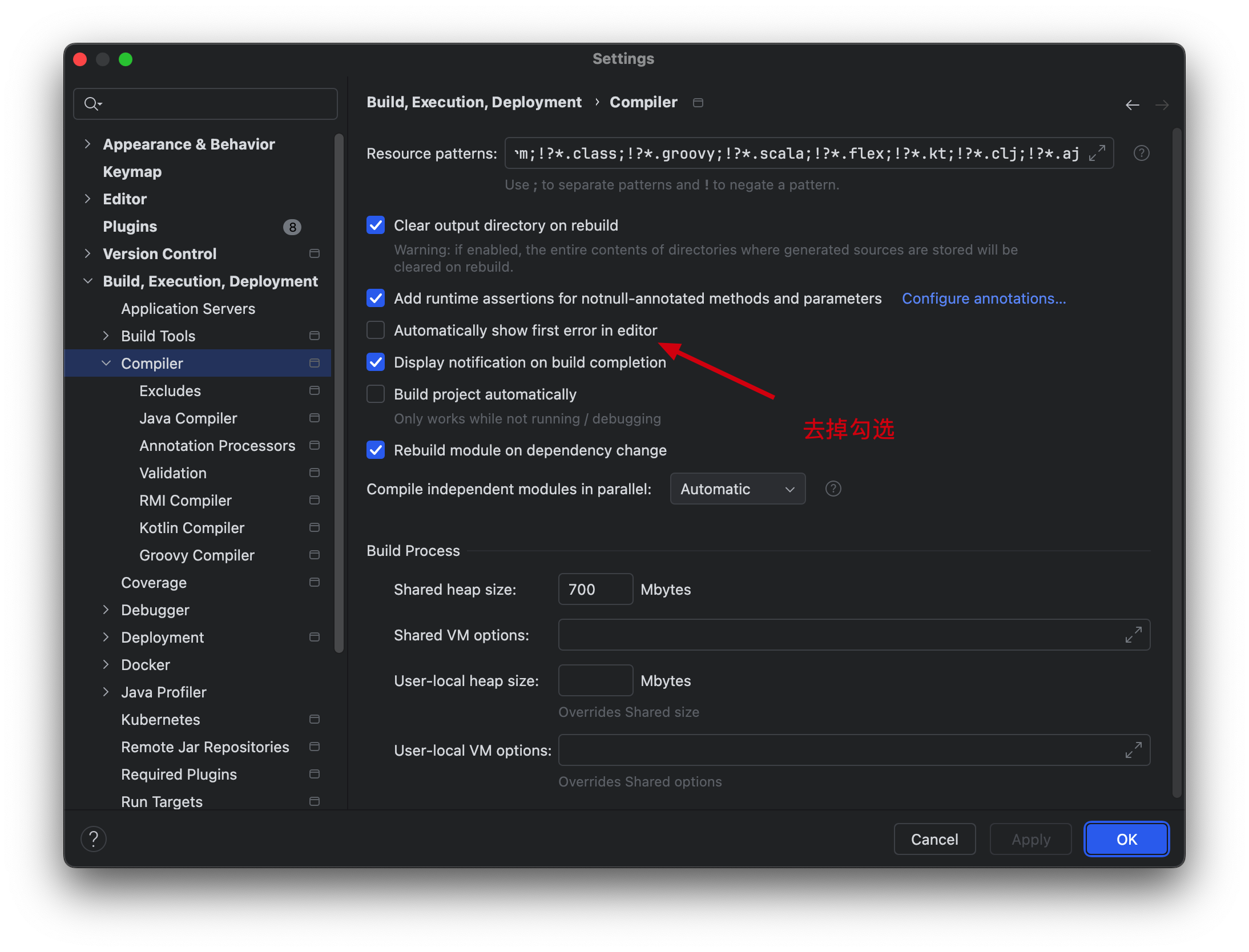Open the Automatic parallel compile dropdown
Viewport: 1249px width, 952px height.
737,489
